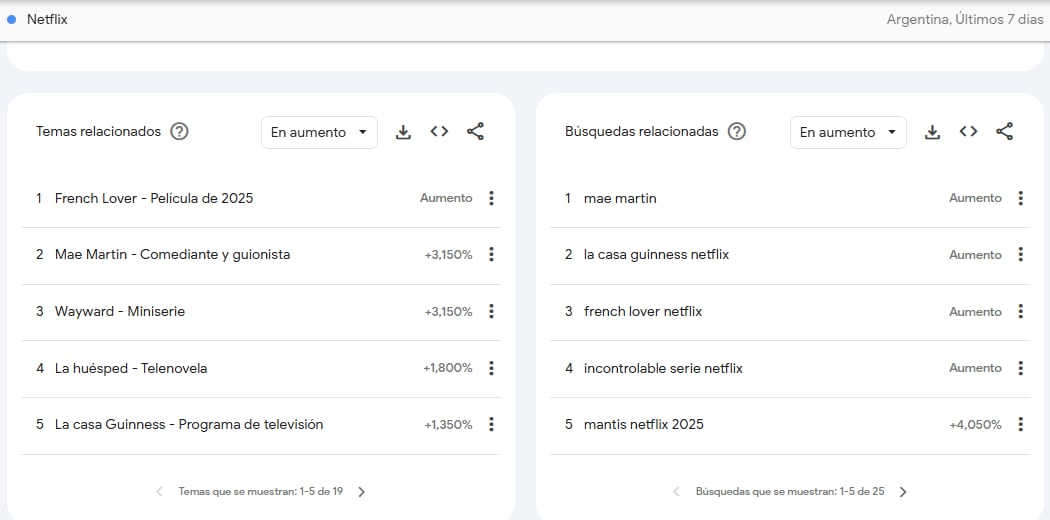Open help for Búsquedas relacionadas
The image size is (1050, 520).
[737, 132]
